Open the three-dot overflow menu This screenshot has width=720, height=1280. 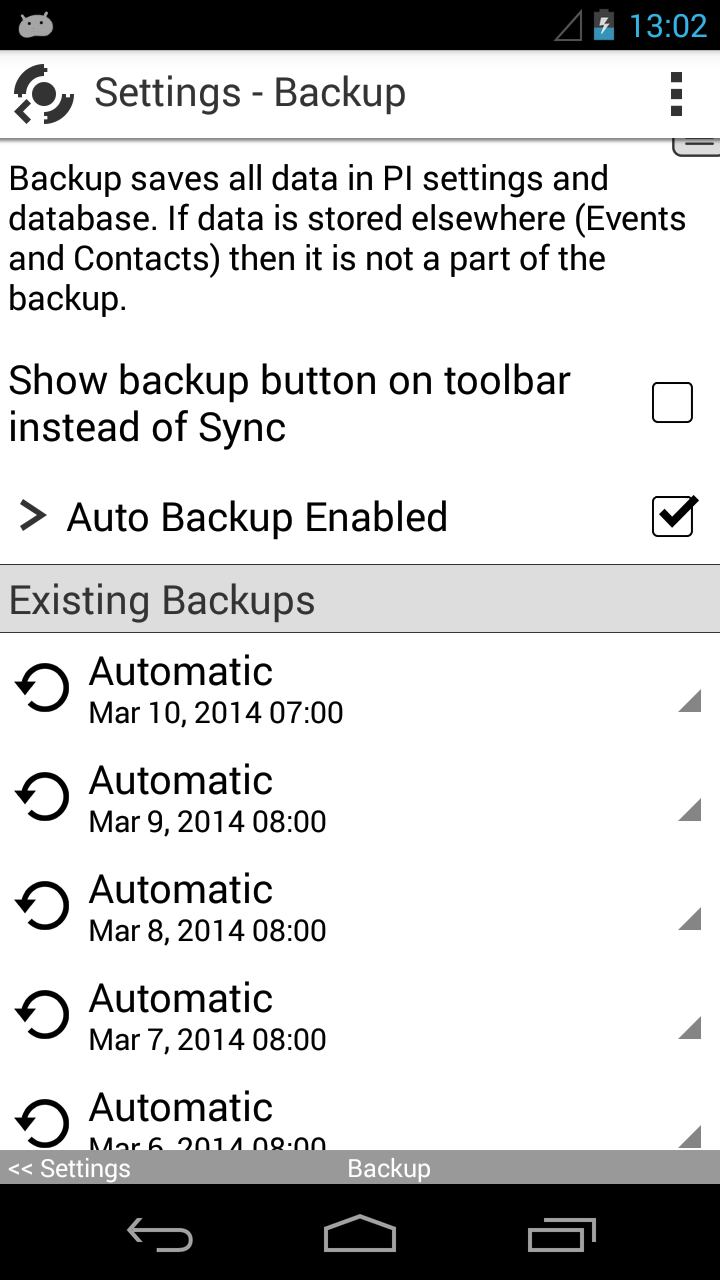(x=677, y=94)
